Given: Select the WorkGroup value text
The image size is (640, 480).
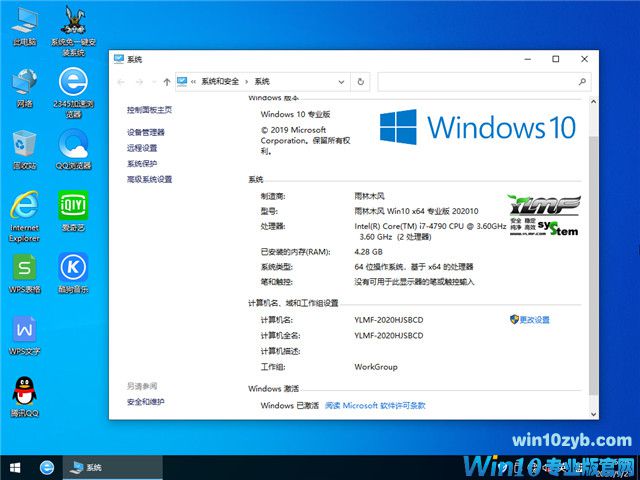Looking at the screenshot, I should 376,367.
